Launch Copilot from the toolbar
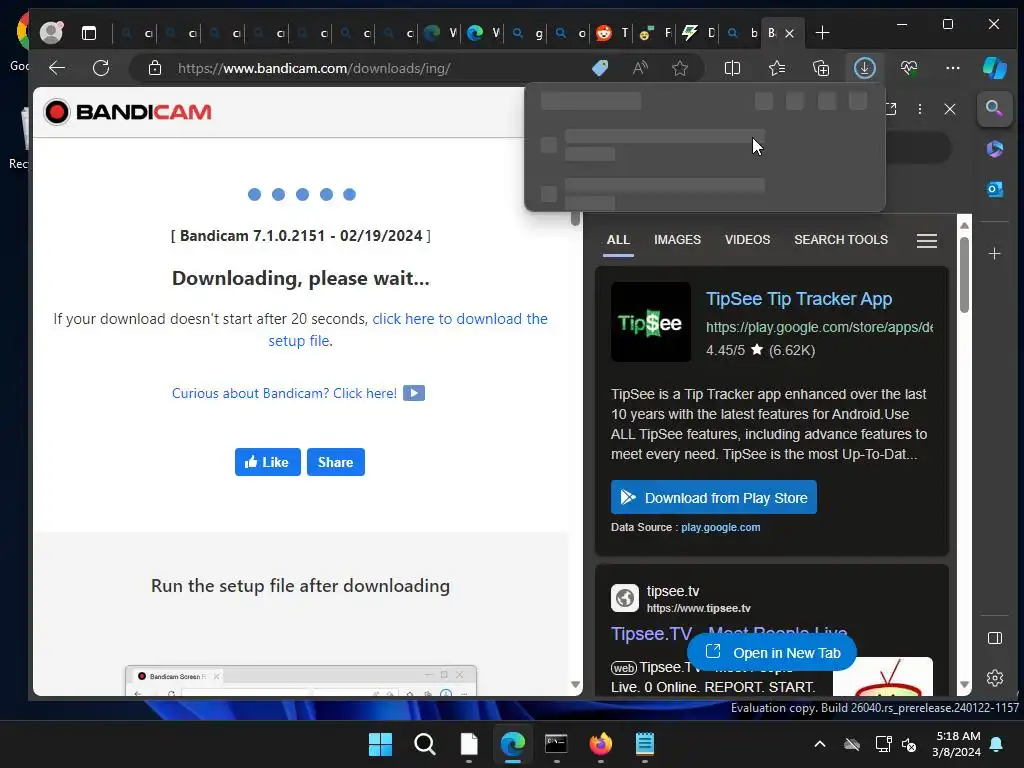This screenshot has width=1024, height=768. [995, 68]
